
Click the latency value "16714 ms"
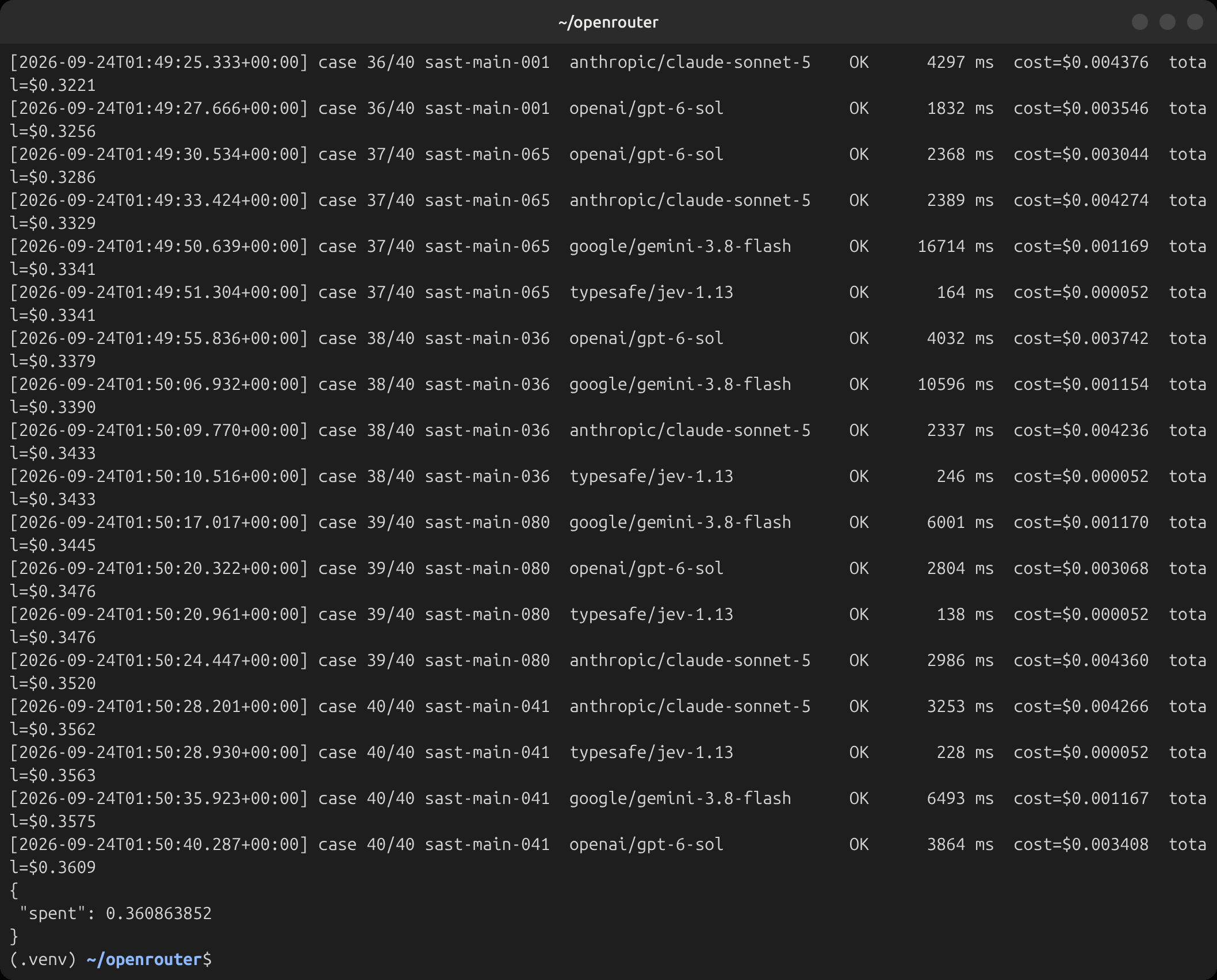955,246
